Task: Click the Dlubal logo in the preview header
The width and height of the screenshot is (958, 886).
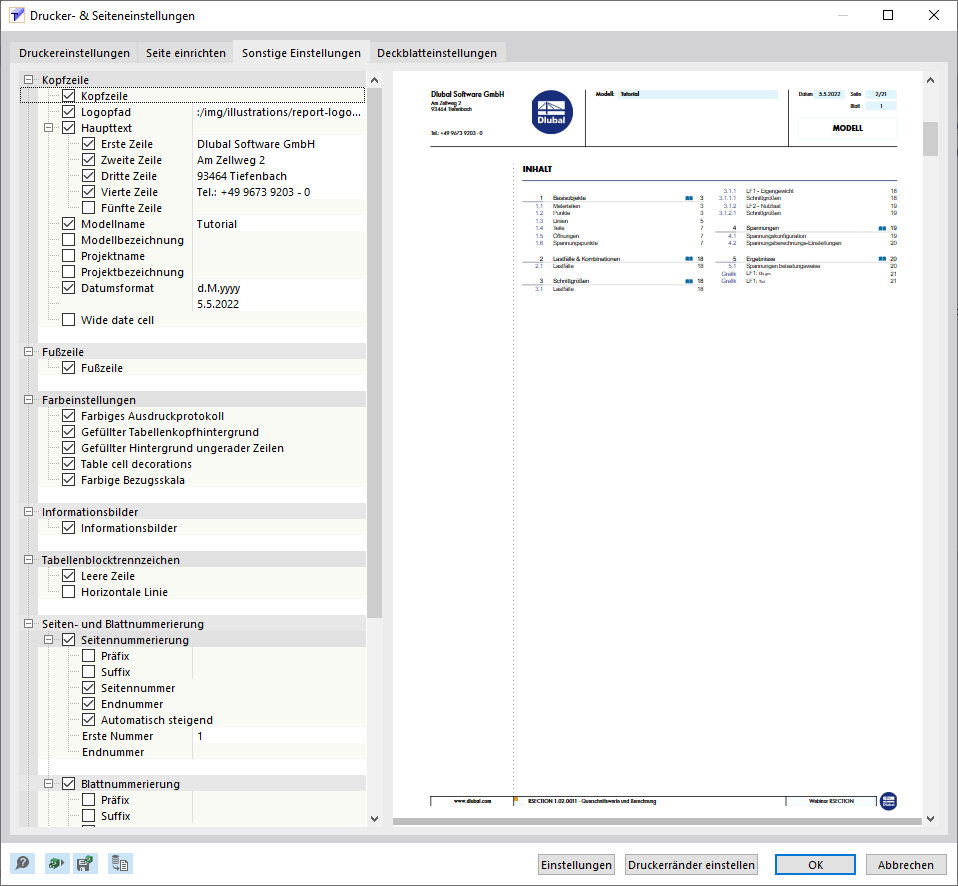Action: [x=552, y=112]
